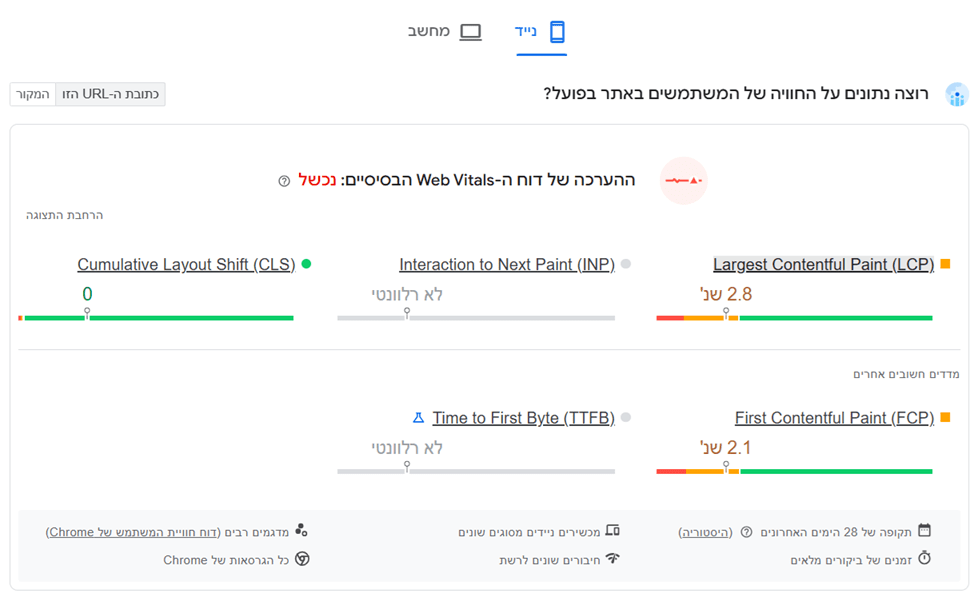Open the היסטוריה (history) link
This screenshot has width=970, height=593.
(x=705, y=532)
